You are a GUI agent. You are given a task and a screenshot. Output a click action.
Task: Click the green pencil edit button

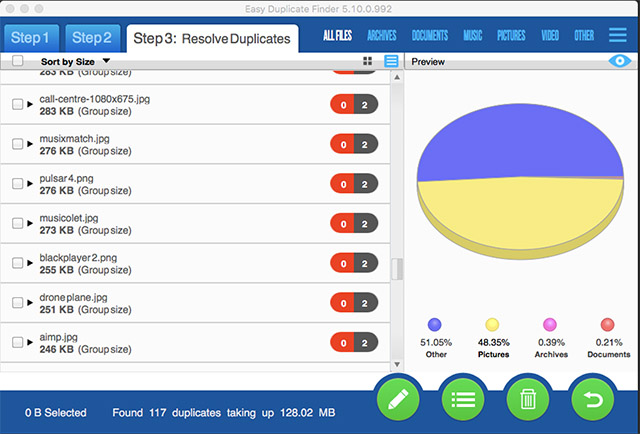click(x=400, y=399)
